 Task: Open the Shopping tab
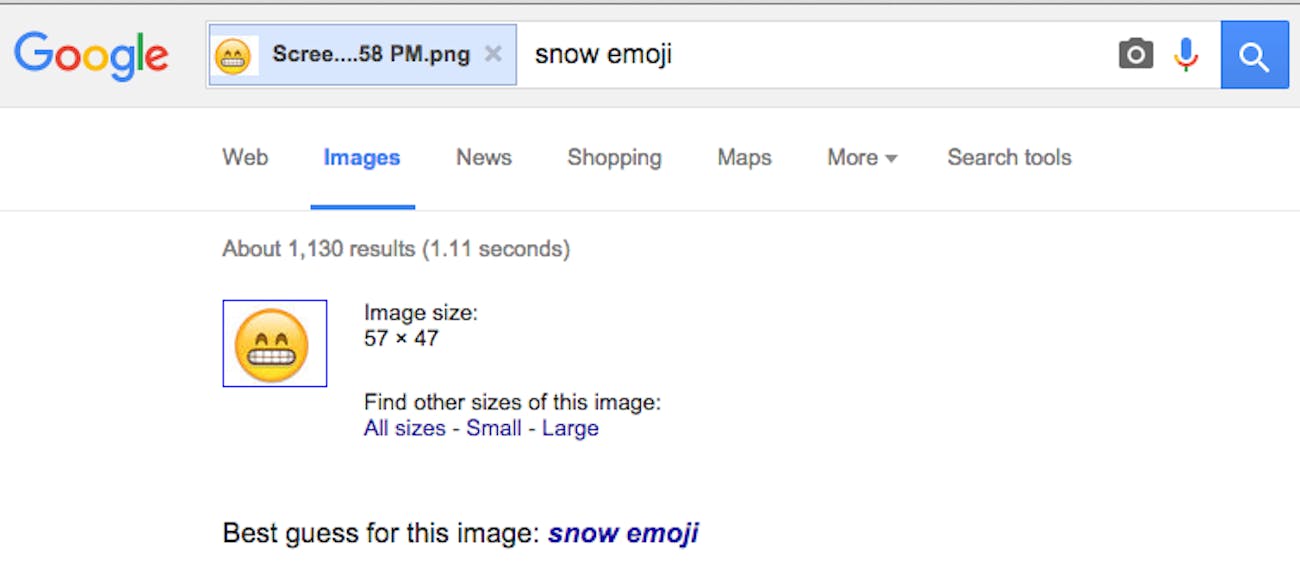pos(614,157)
